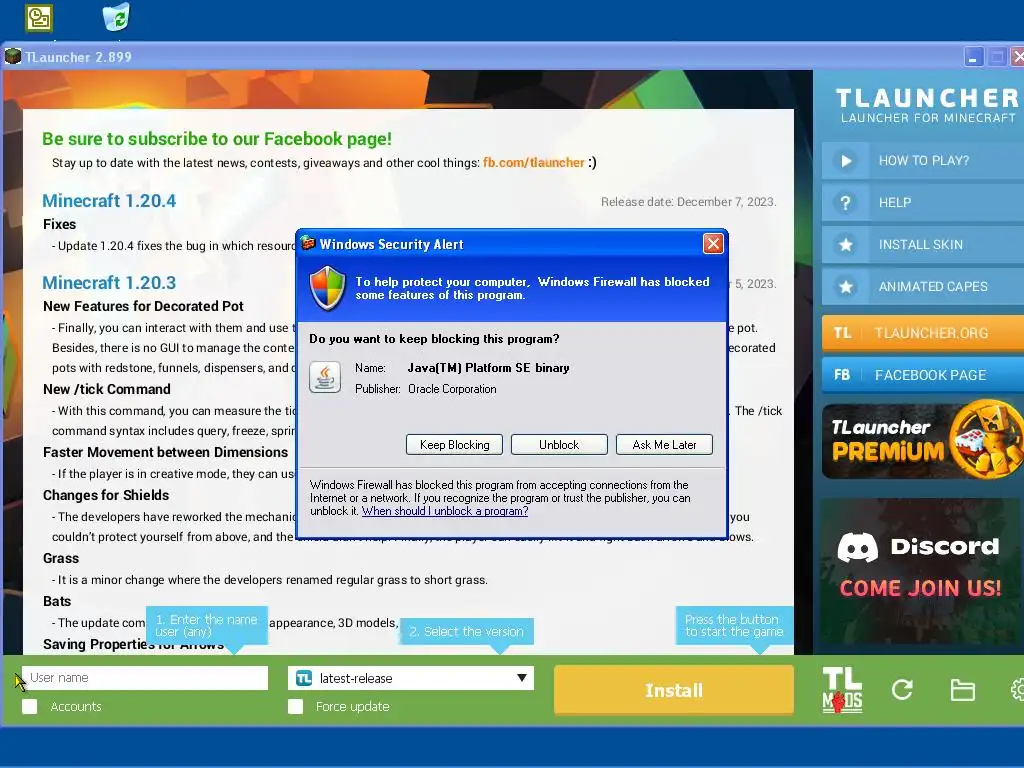Click the 'Bats' section heading

point(57,601)
